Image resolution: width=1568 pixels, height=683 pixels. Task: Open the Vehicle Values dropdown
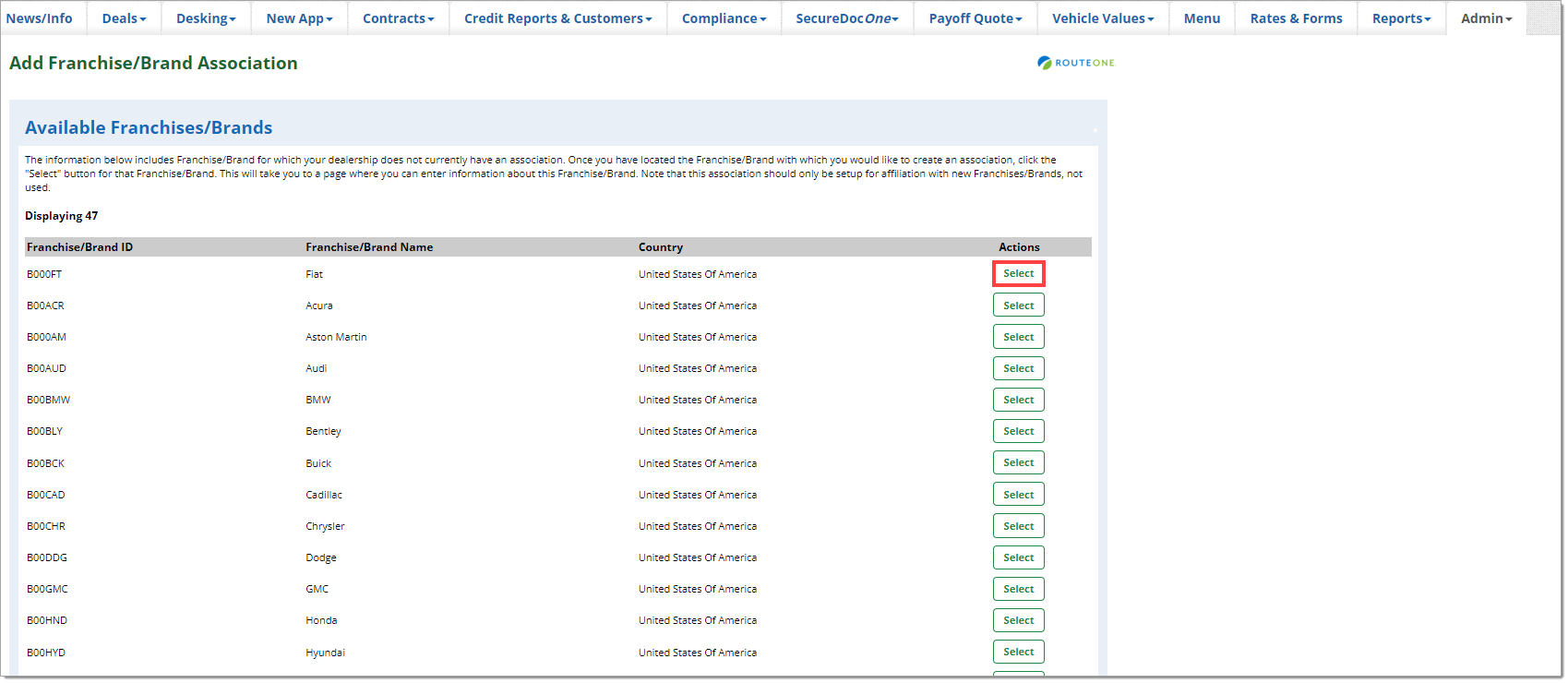pos(1103,18)
